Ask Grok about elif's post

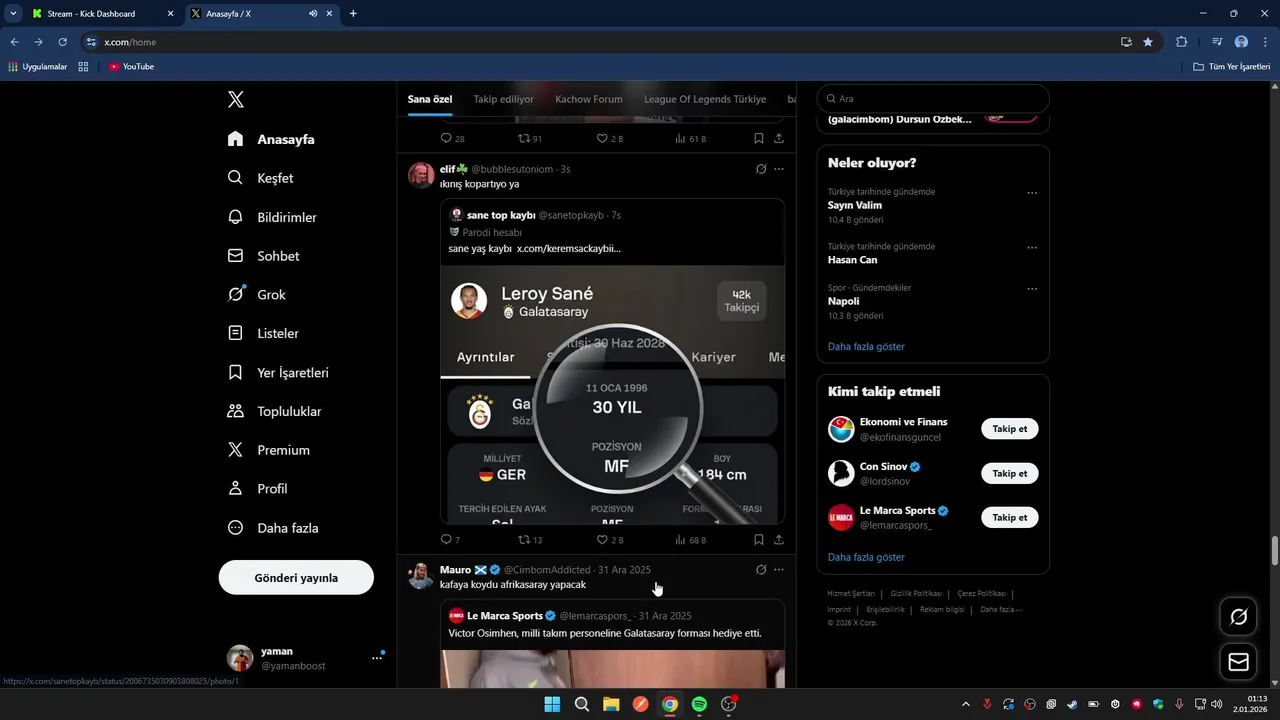(x=761, y=169)
